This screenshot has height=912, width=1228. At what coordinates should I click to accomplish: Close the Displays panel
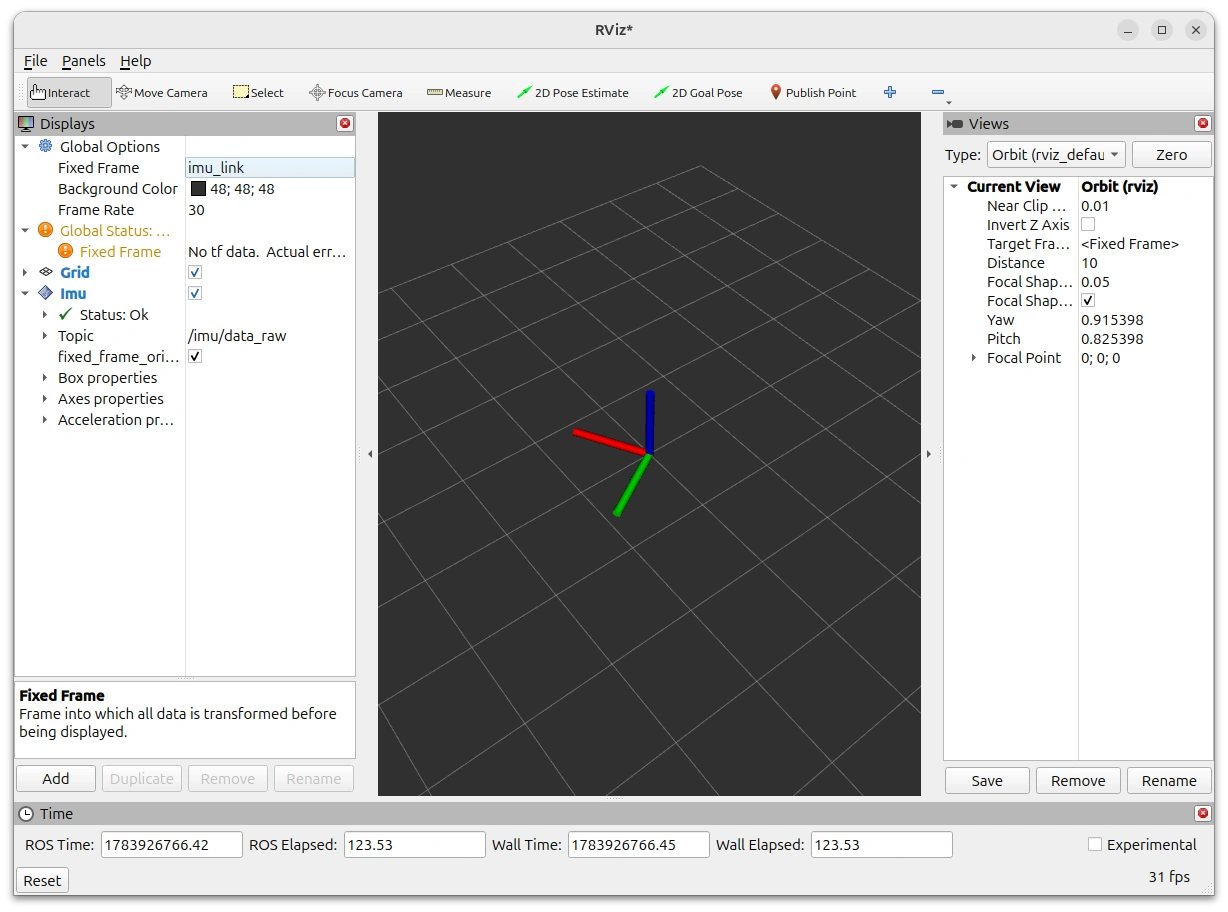click(345, 124)
